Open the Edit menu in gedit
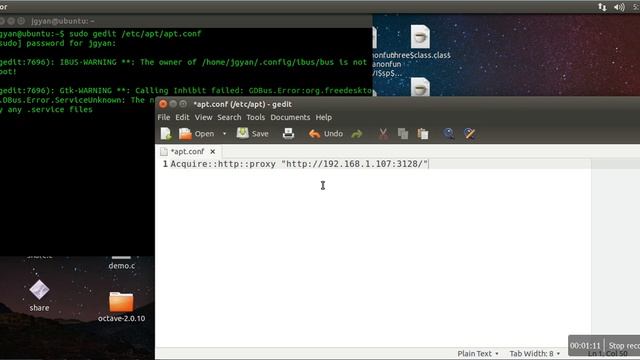 (x=182, y=117)
